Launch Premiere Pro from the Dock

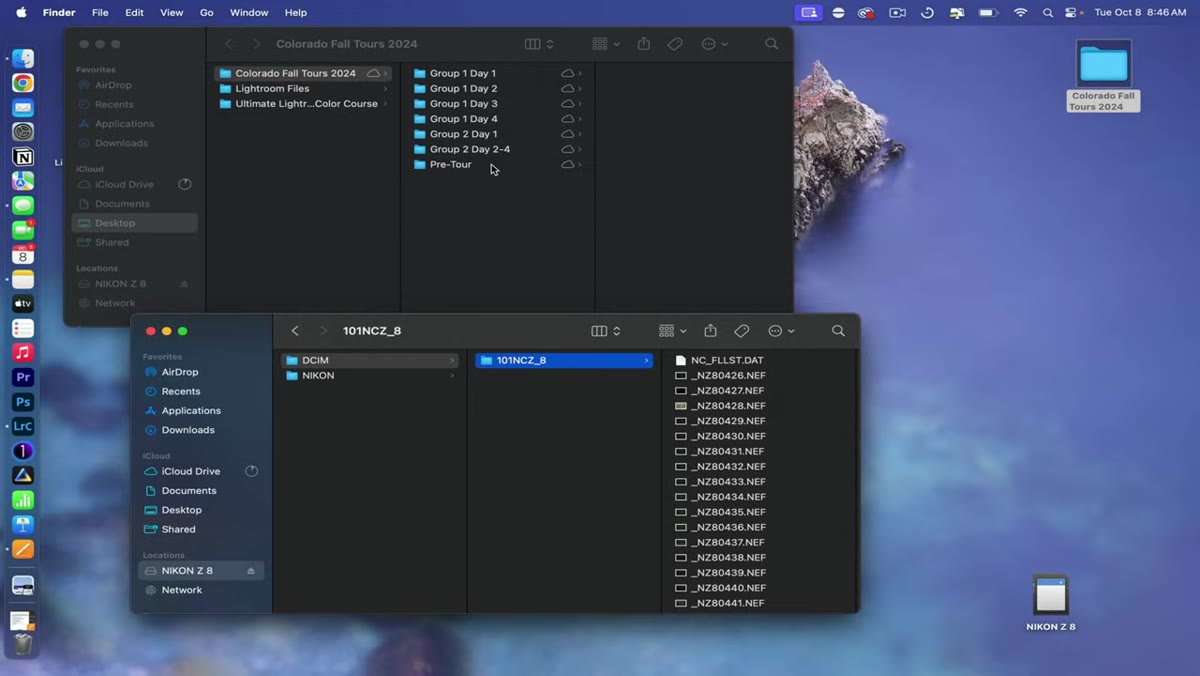click(23, 377)
